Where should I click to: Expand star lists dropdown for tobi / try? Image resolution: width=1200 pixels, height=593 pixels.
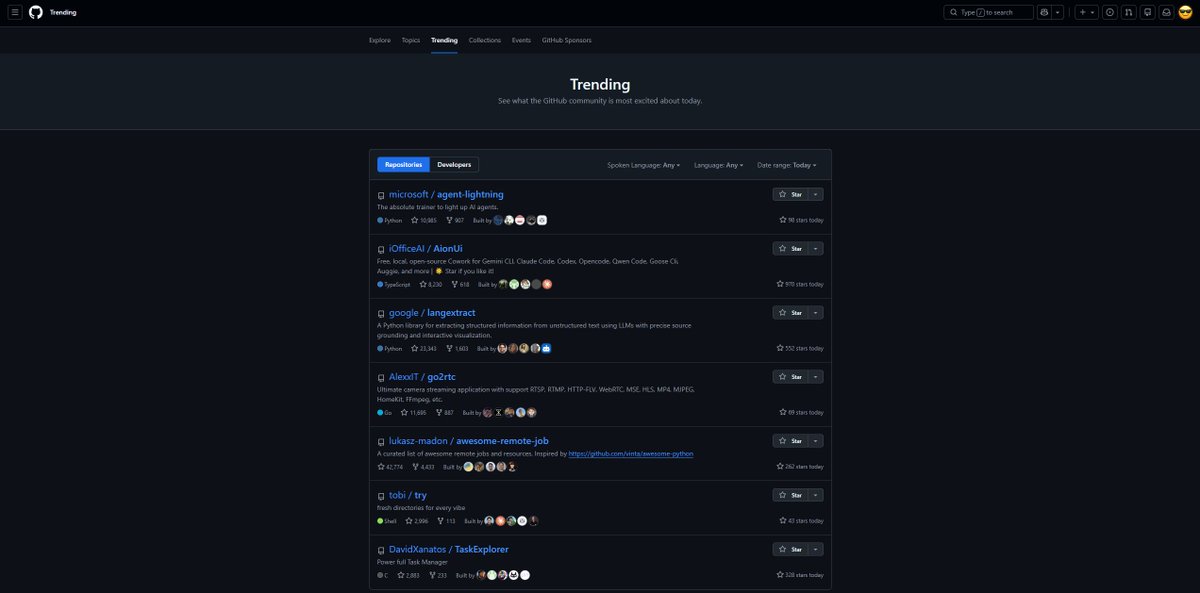pos(816,494)
